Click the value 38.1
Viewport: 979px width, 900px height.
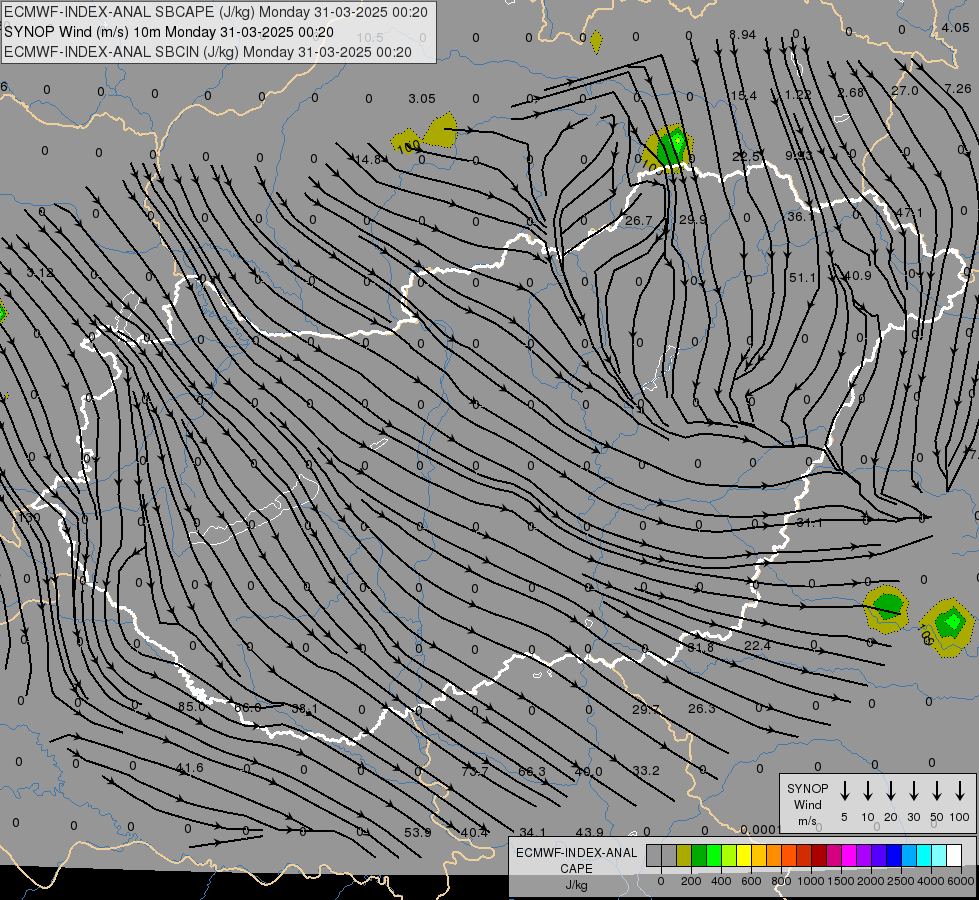305,708
